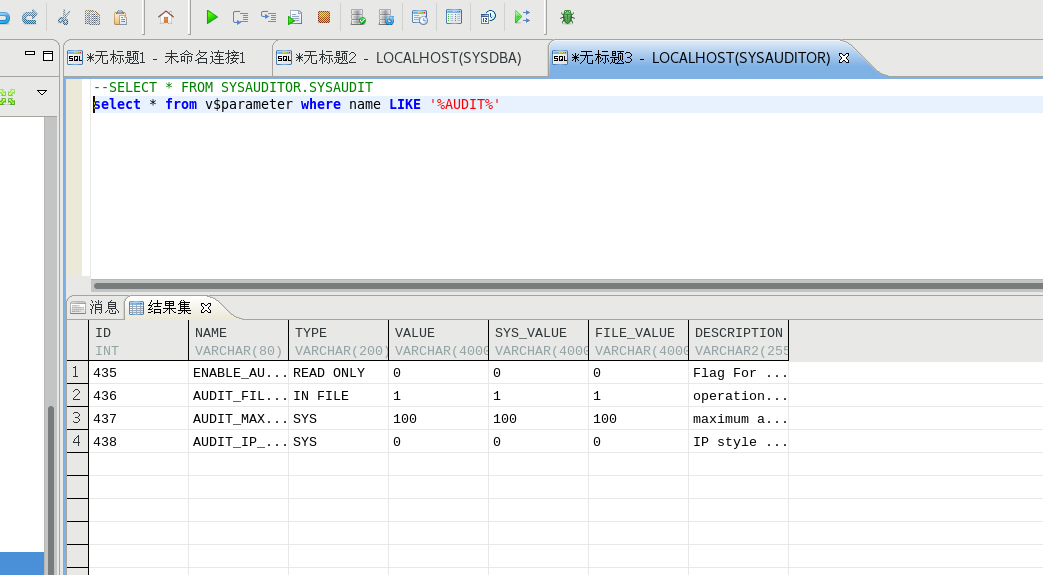Screen dimensions: 1043x575
Task: Maximize the left navigation panel
Action: [47, 56]
